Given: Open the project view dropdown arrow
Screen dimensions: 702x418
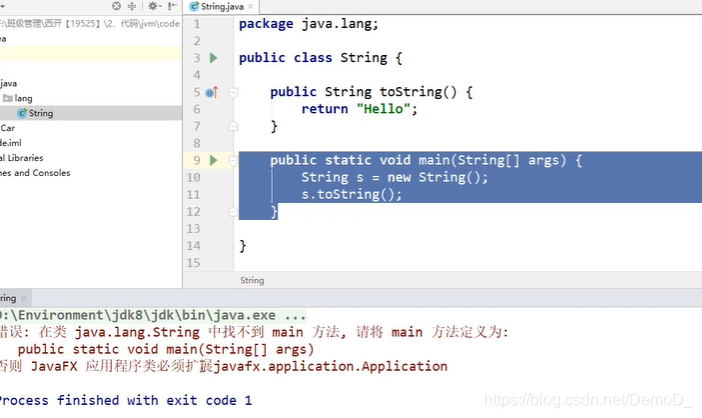Looking at the screenshot, I should point(3,6).
